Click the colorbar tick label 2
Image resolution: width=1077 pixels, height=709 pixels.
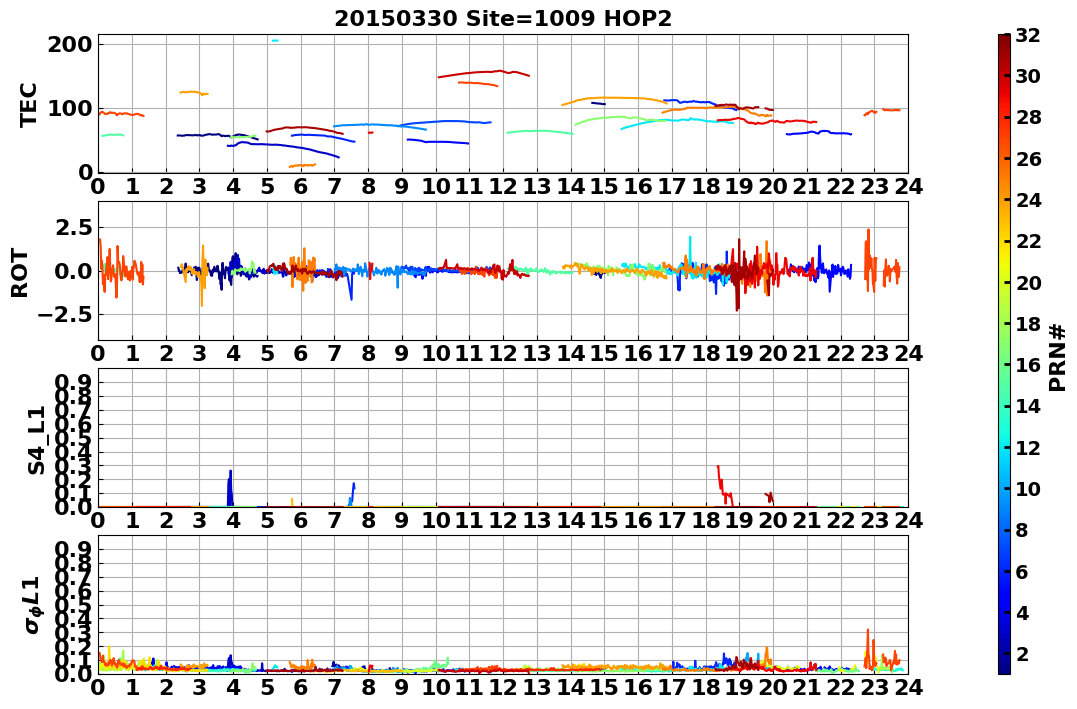pos(1022,653)
